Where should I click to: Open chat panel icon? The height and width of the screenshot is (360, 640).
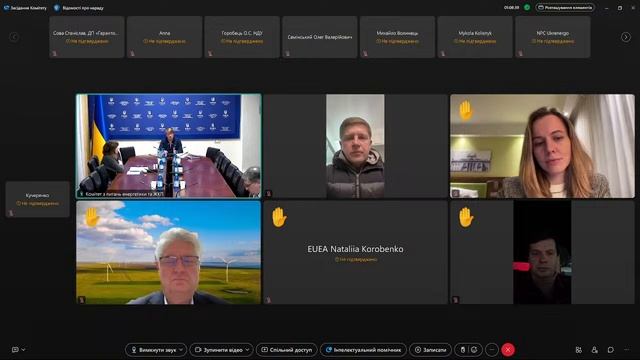click(x=610, y=350)
